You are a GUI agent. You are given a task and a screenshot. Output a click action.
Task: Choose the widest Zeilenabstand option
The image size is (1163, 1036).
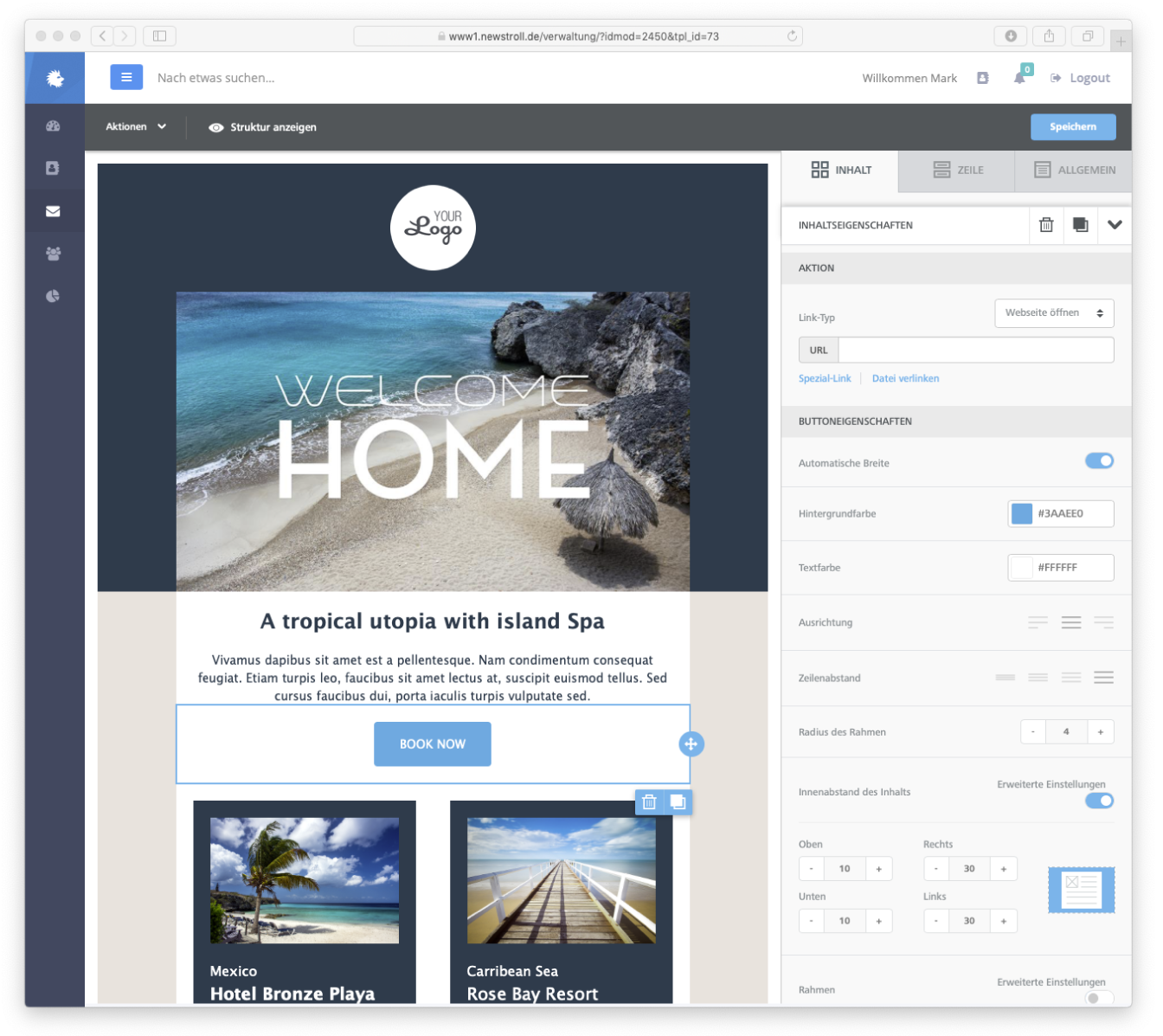(1103, 678)
